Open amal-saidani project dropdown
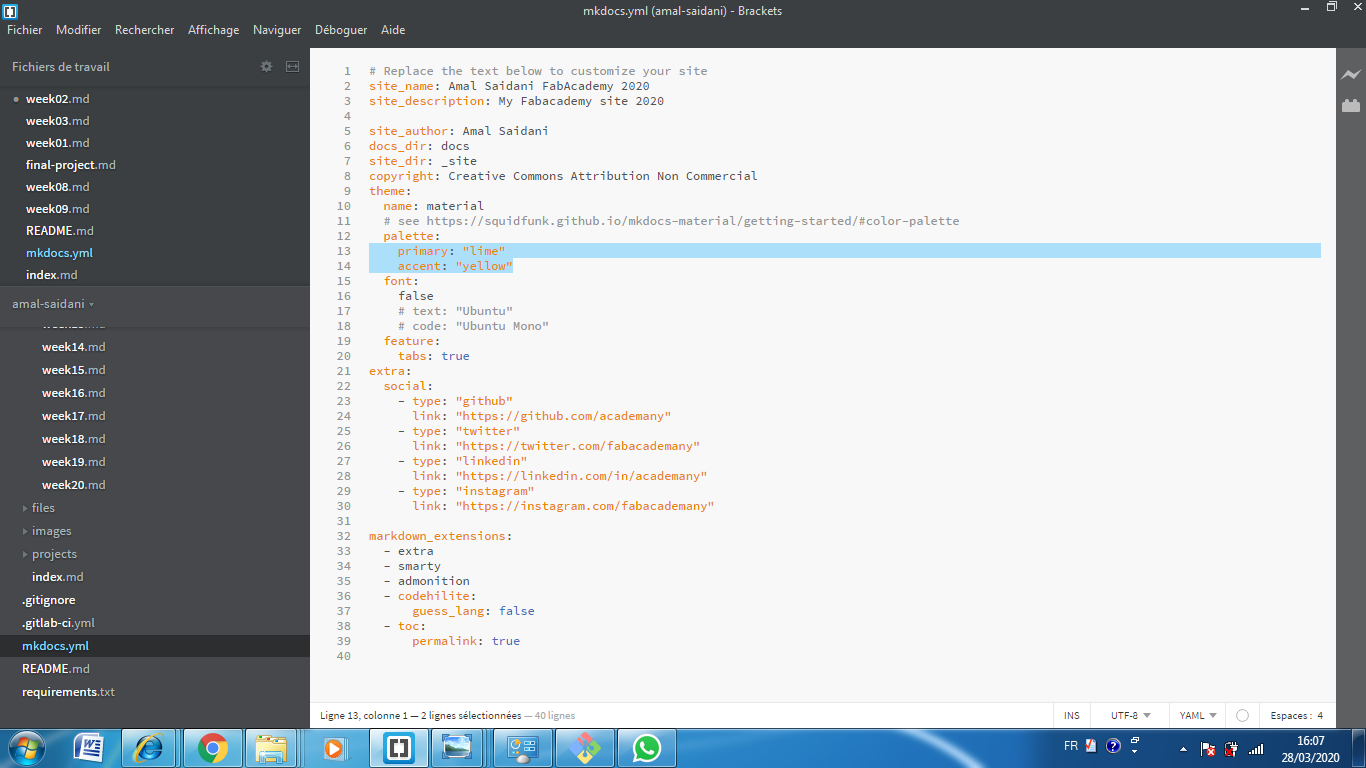The image size is (1366, 768). pos(53,303)
